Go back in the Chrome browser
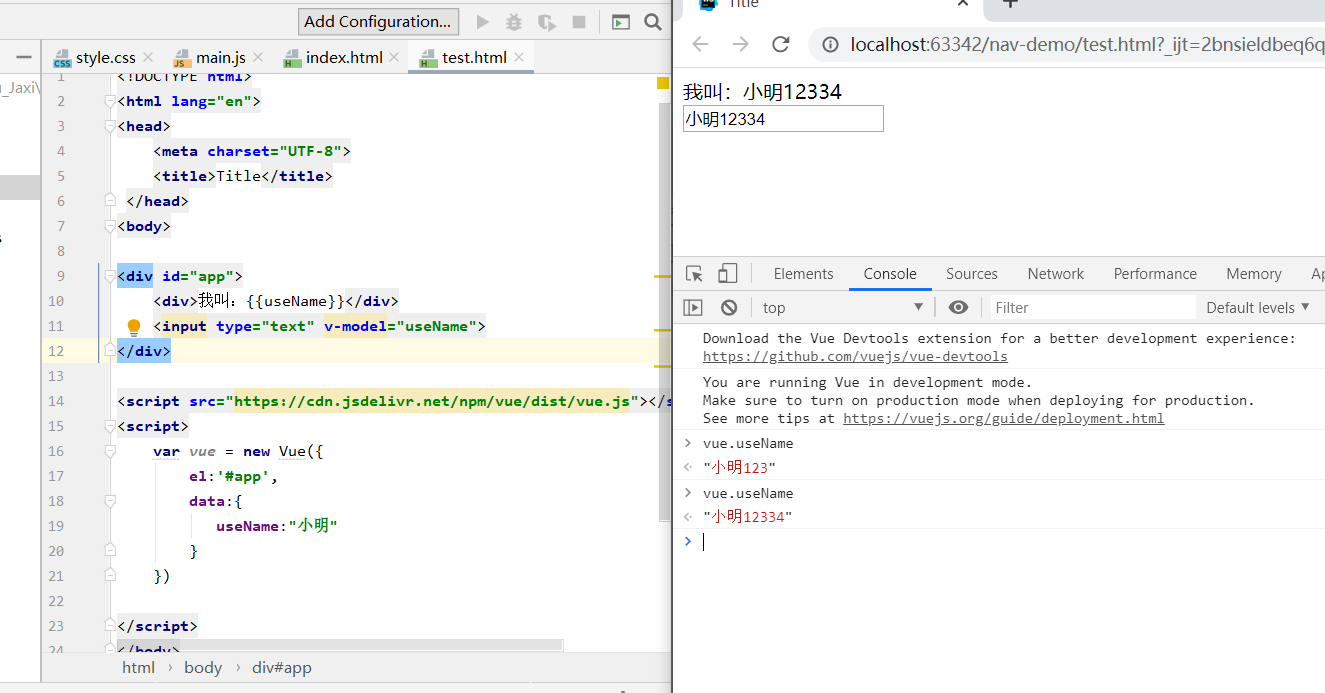Viewport: 1325px width, 693px height. (700, 44)
